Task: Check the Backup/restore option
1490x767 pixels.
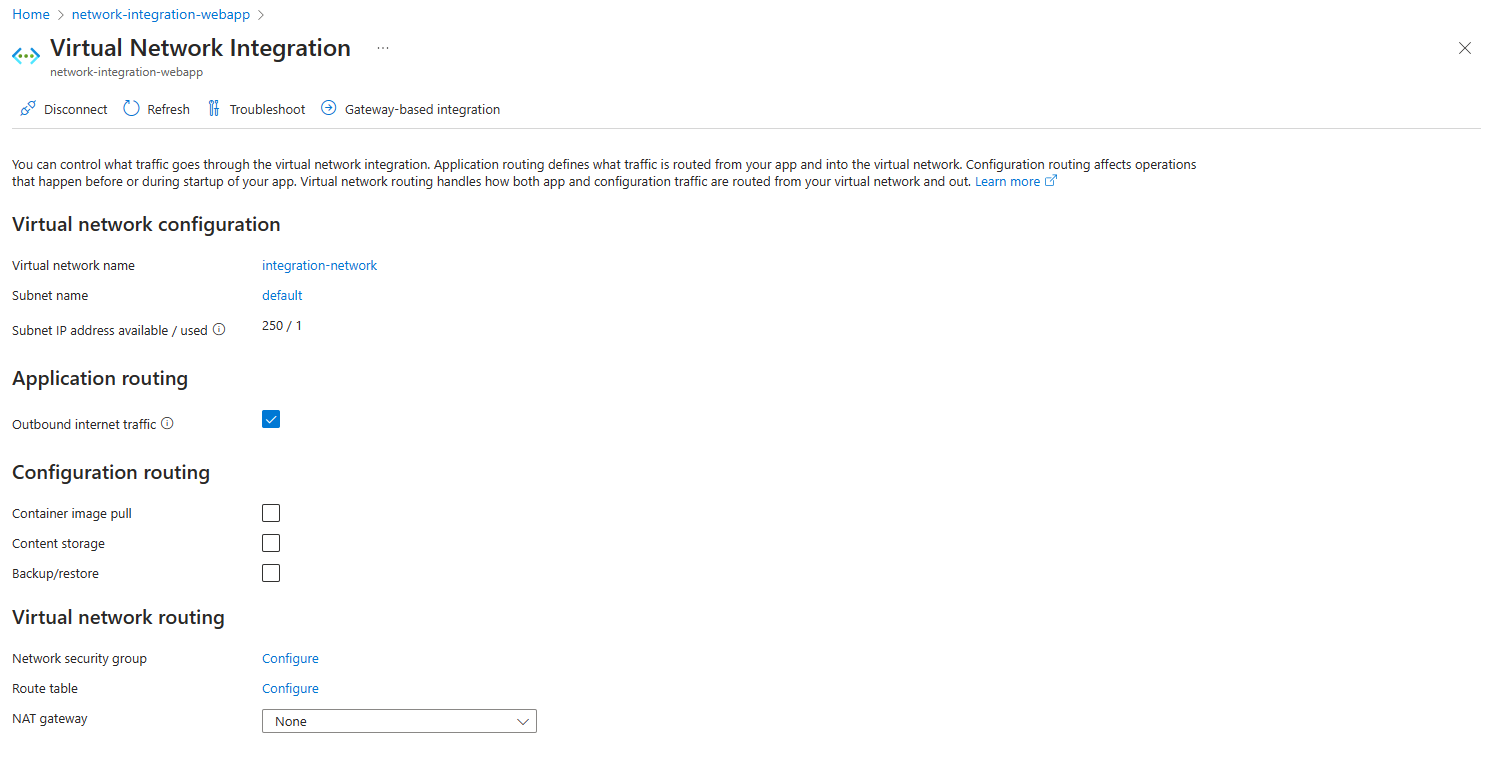Action: tap(270, 572)
